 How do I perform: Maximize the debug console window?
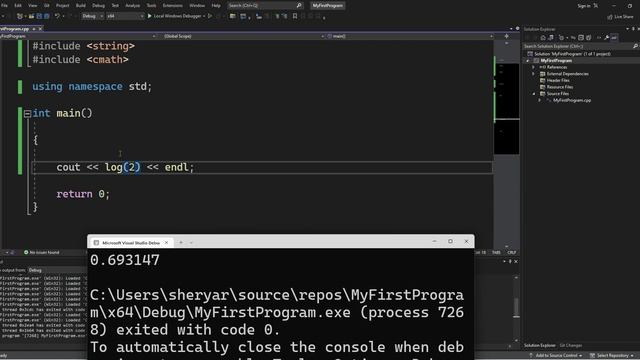click(450, 241)
